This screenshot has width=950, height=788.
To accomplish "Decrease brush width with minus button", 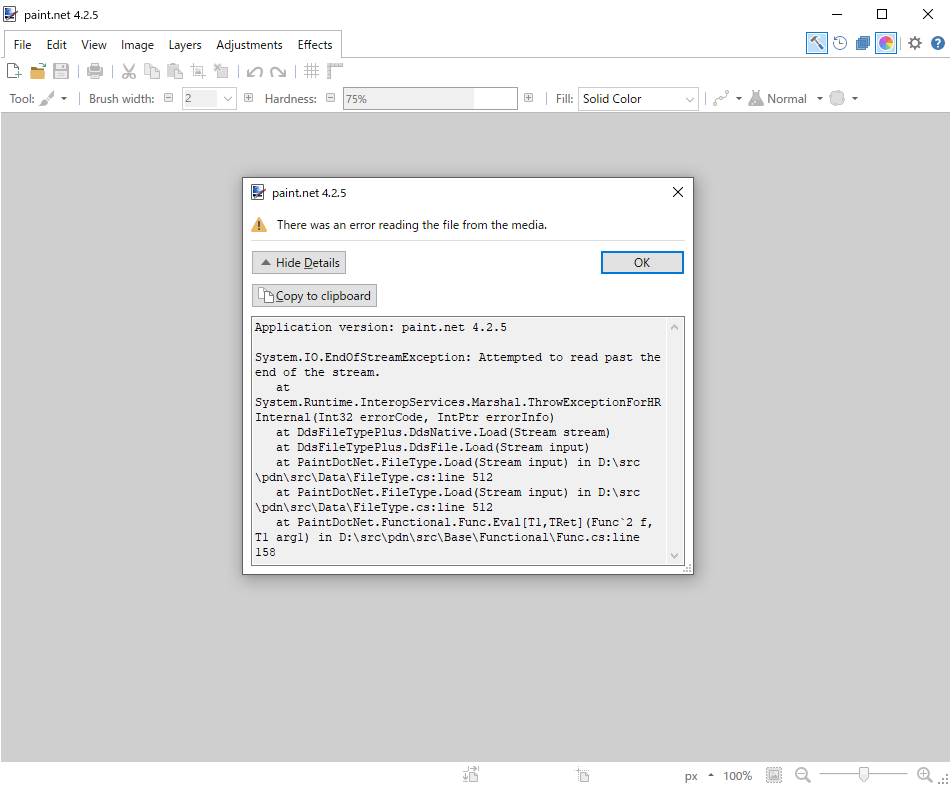I will (168, 98).
